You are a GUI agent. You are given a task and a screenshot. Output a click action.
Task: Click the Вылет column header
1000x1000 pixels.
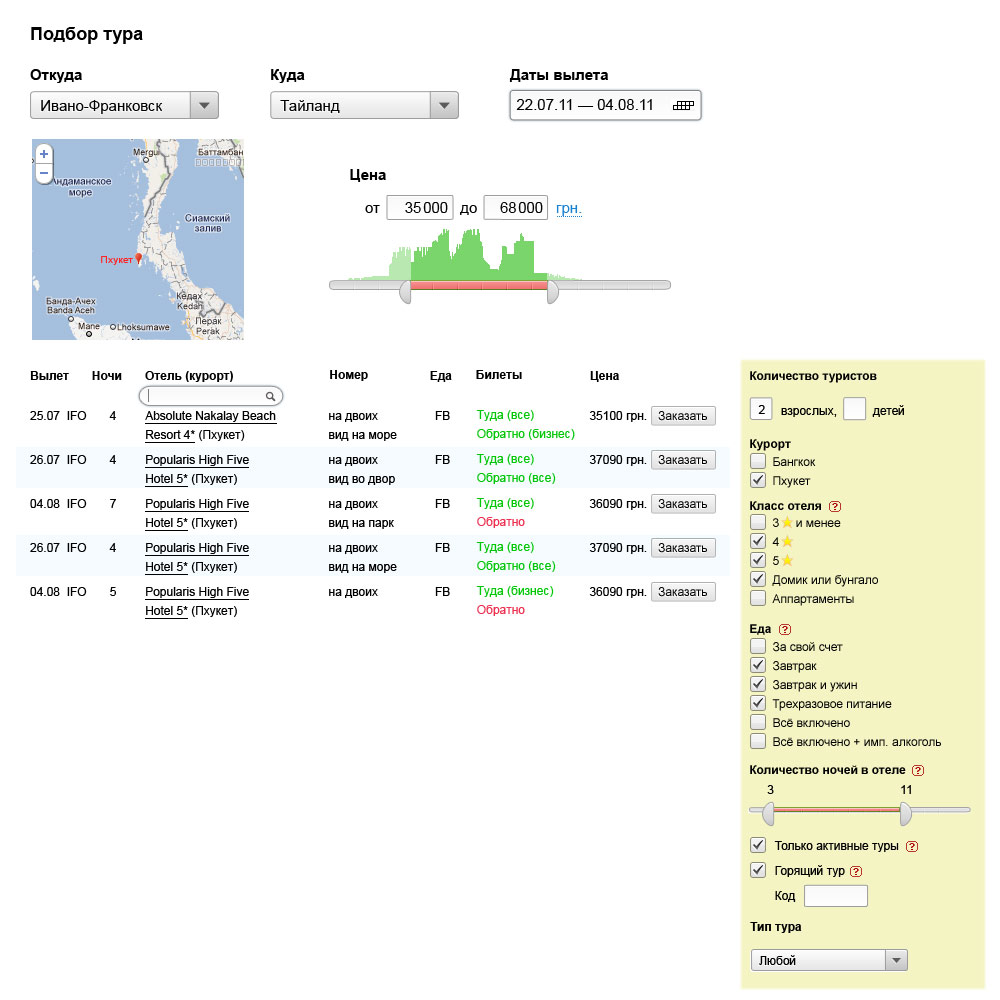pos(49,376)
